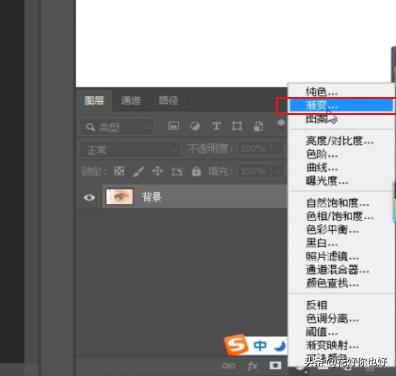Choose 曲线... from the menu
The width and height of the screenshot is (396, 376).
pos(341,167)
